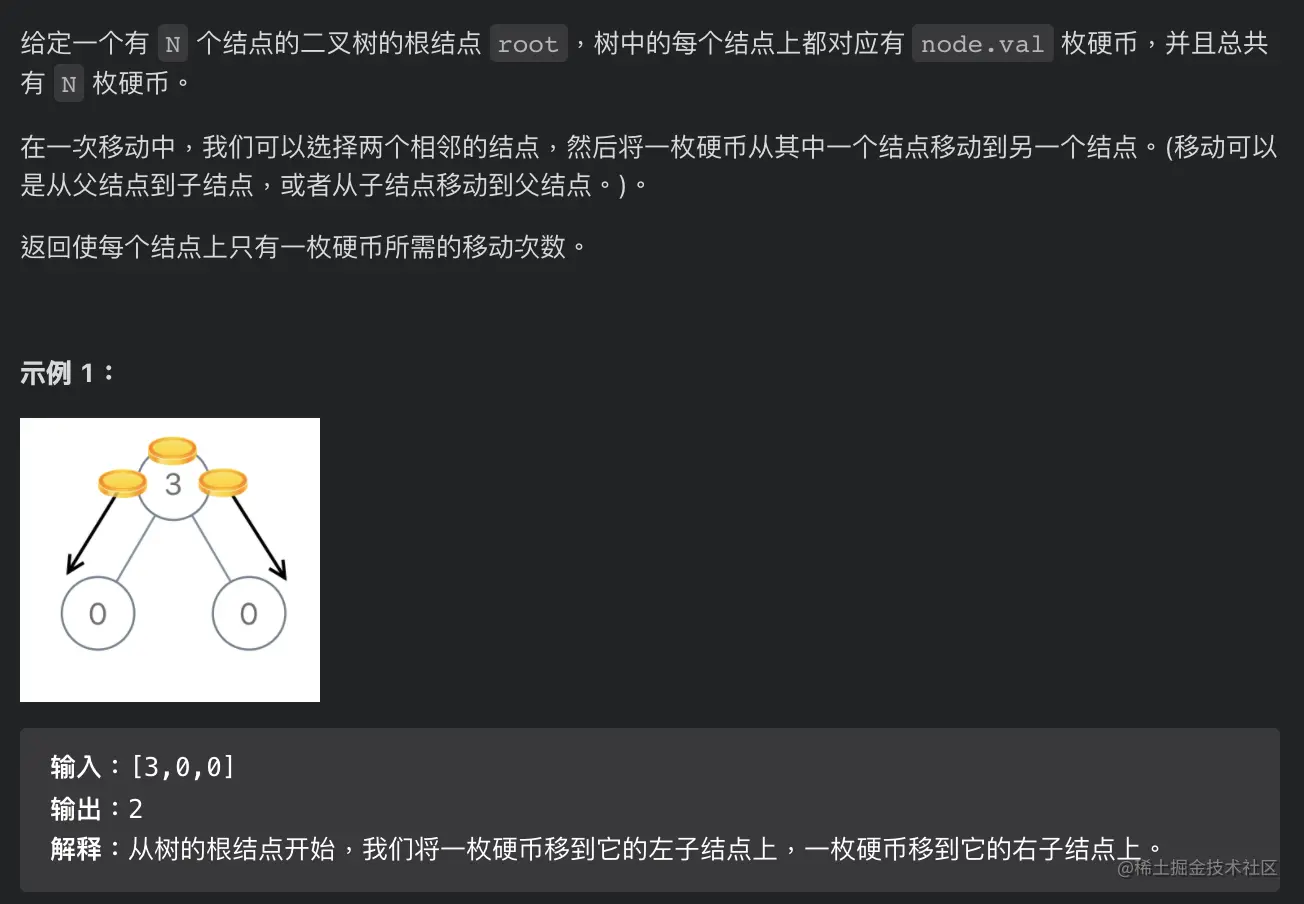Open the '@稀土掘金技术社区' watermark link
1304x904 pixels.
(1198, 867)
